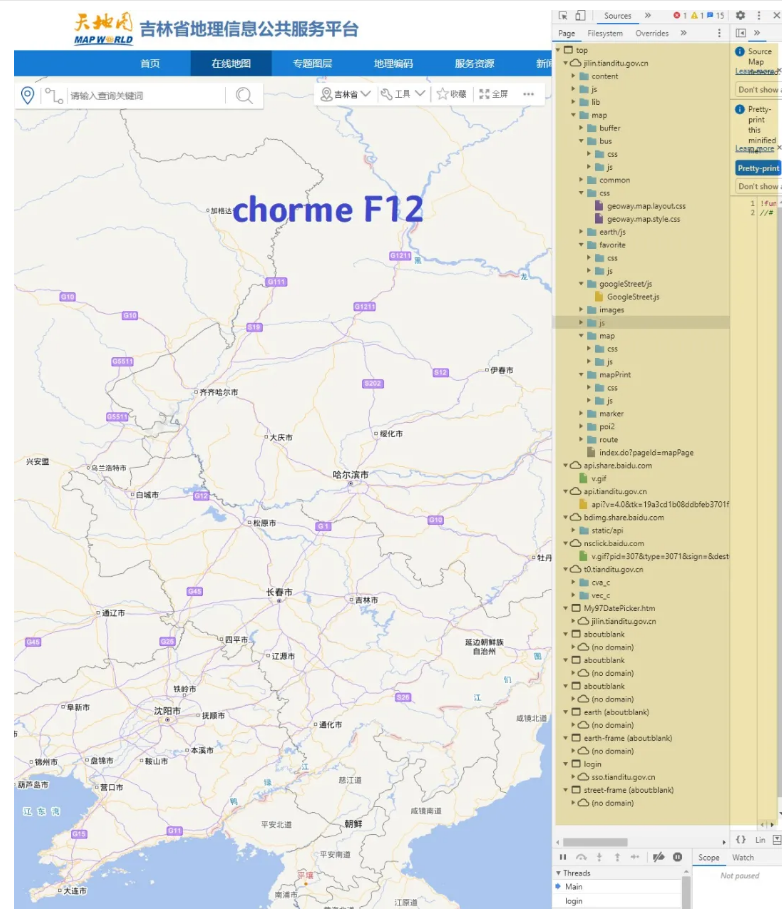Click the 收藏 star icon
The height and width of the screenshot is (912, 782).
[x=442, y=94]
